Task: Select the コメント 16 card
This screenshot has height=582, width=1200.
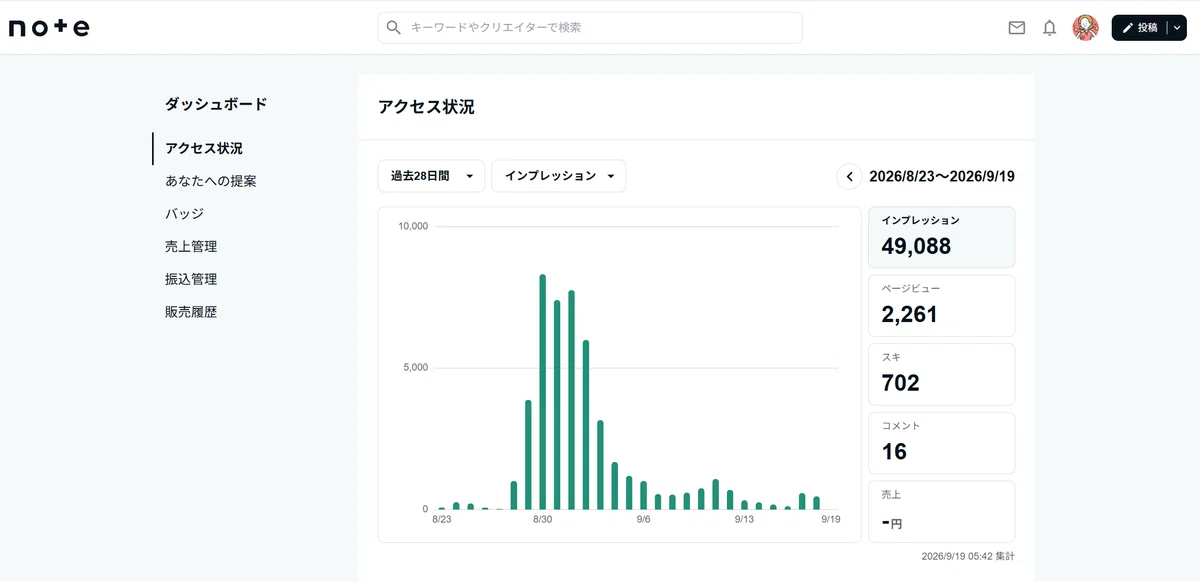Action: point(941,443)
